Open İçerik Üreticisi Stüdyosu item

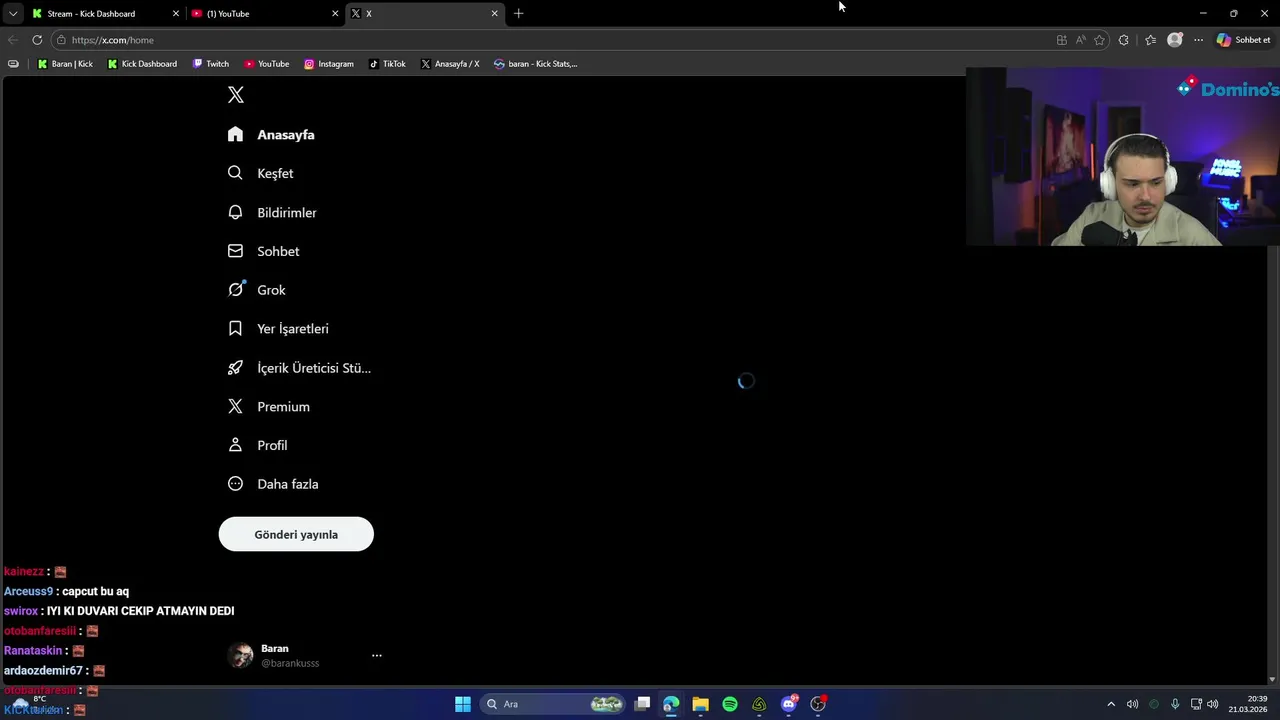[299, 367]
